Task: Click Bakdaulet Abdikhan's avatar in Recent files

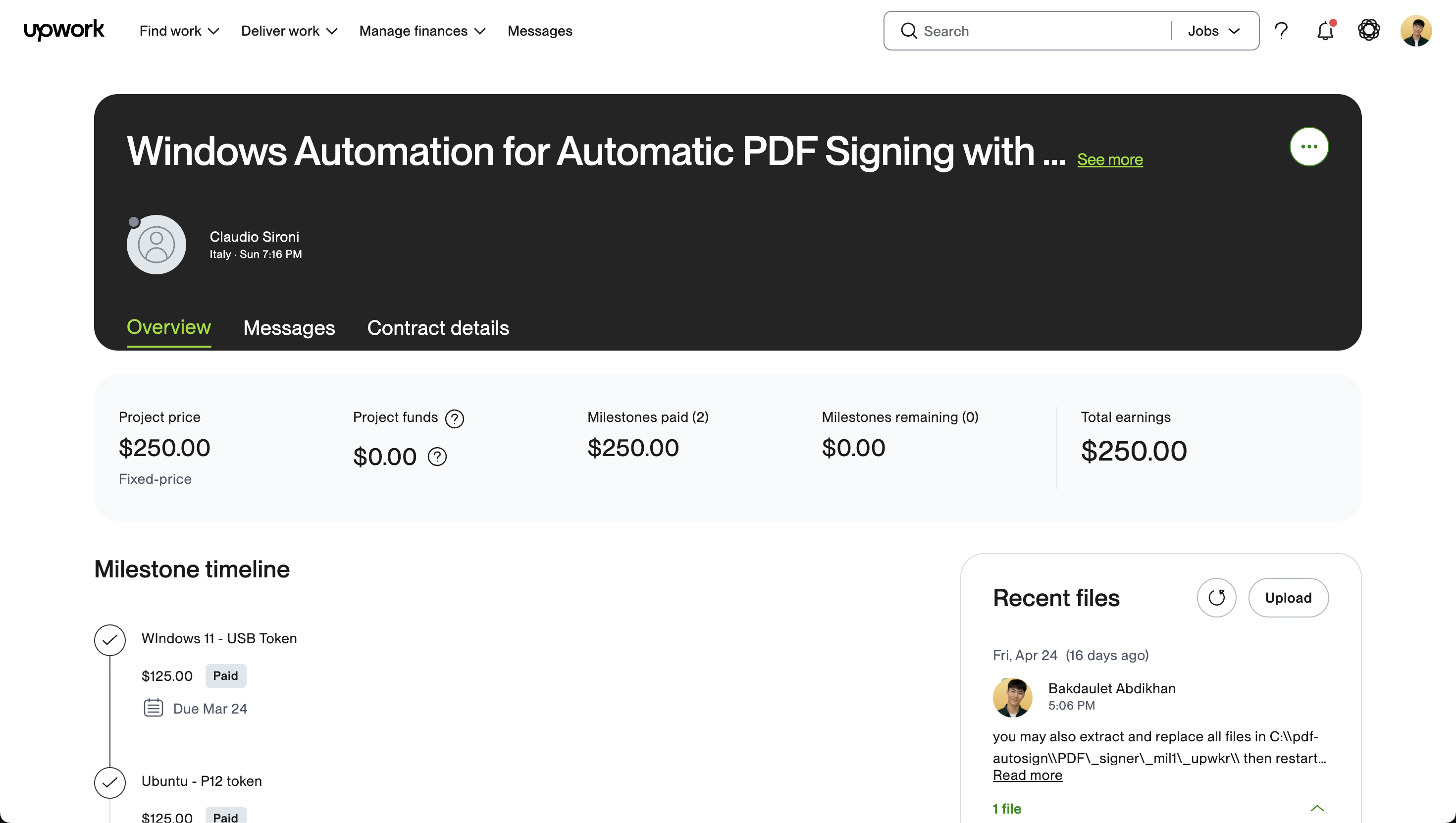Action: pyautogui.click(x=1012, y=697)
